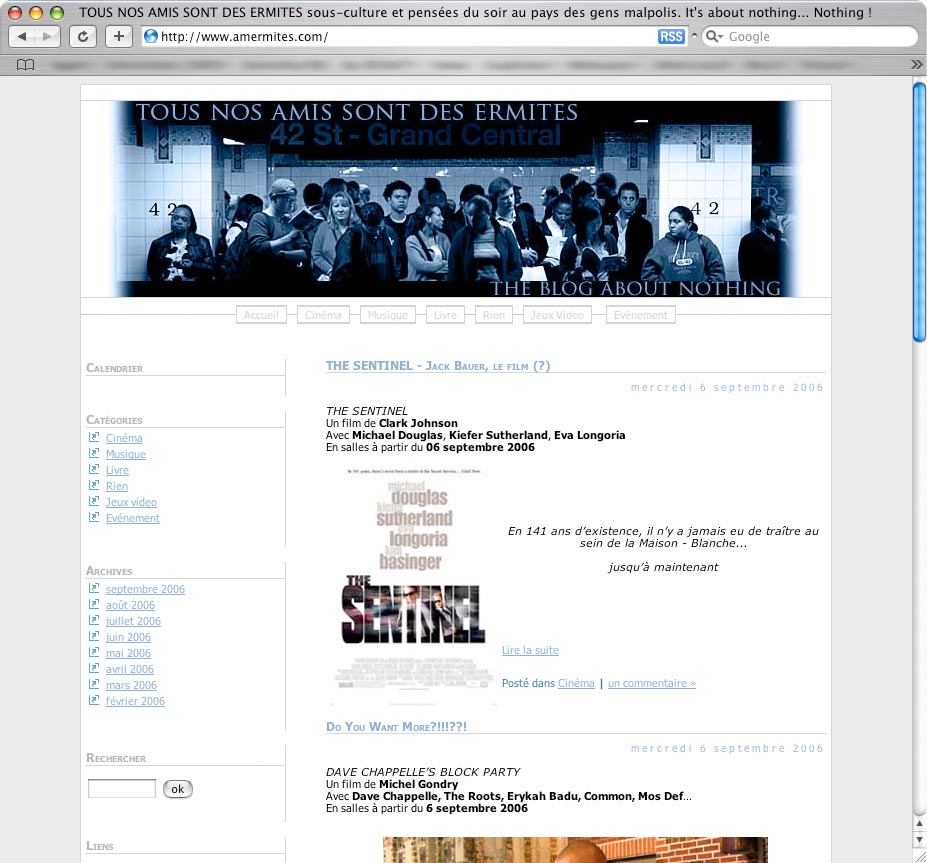Click the vertical scrollbar thumb
The width and height of the screenshot is (927, 863).
919,212
